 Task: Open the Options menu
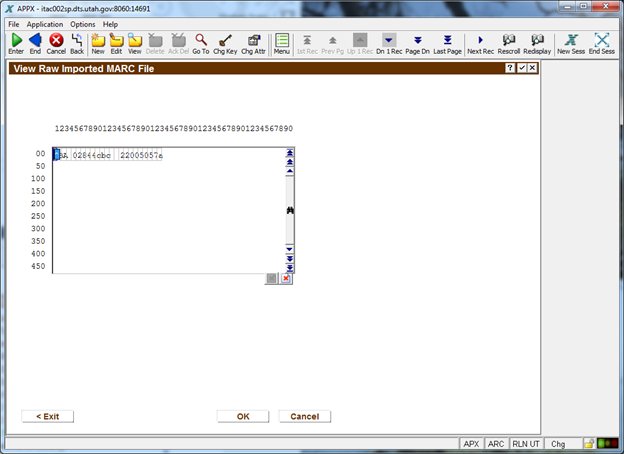(83, 24)
